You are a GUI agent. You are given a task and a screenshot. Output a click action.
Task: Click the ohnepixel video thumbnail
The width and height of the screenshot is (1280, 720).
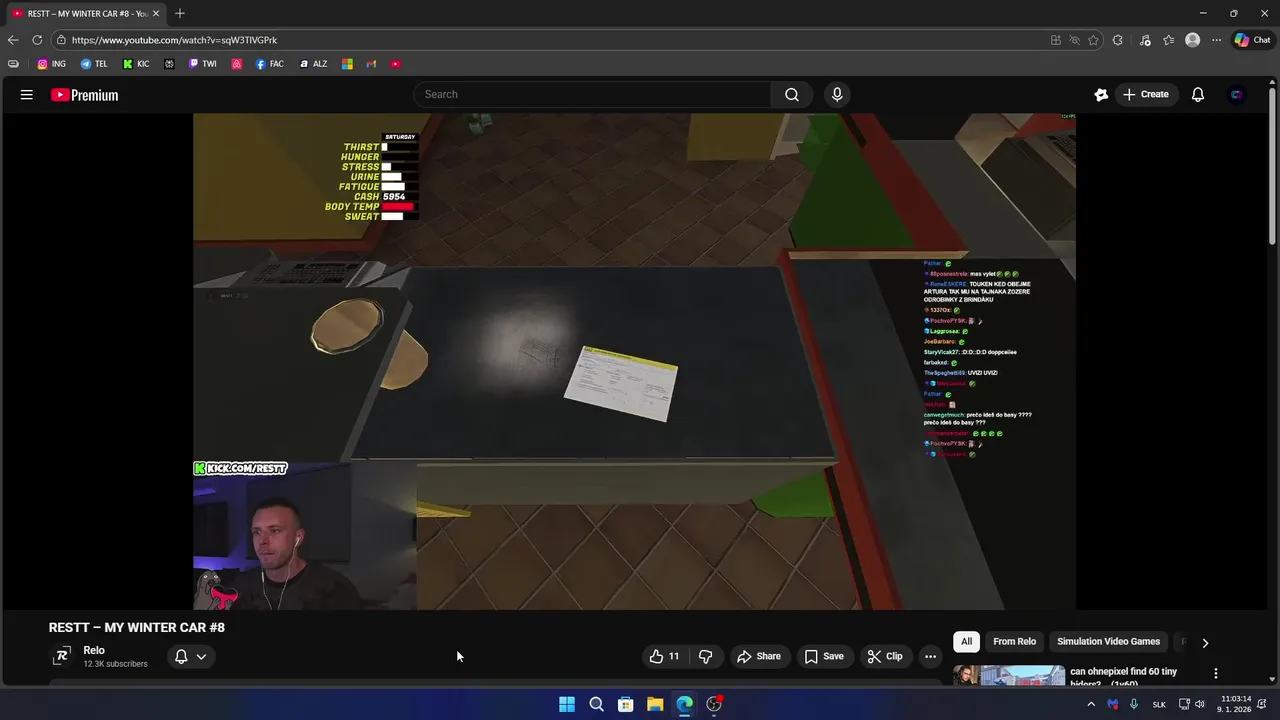pos(1009,676)
